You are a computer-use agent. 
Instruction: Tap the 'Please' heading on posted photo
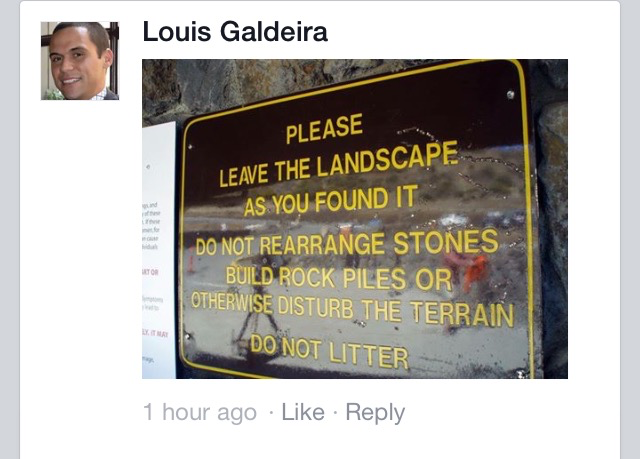(x=324, y=129)
